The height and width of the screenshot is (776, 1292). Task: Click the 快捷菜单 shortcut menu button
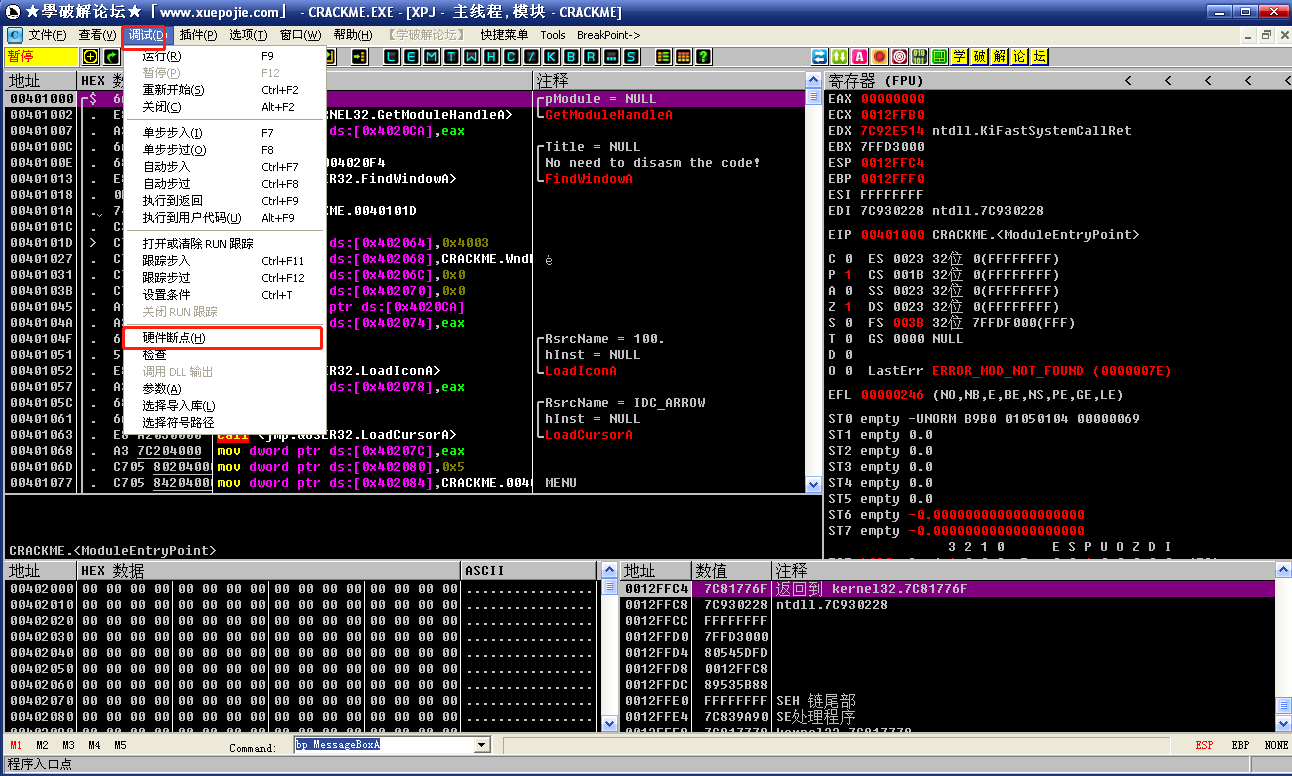(x=504, y=35)
